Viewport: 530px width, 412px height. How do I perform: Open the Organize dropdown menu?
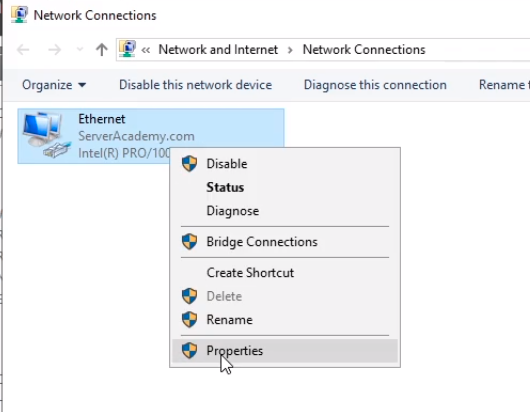54,85
